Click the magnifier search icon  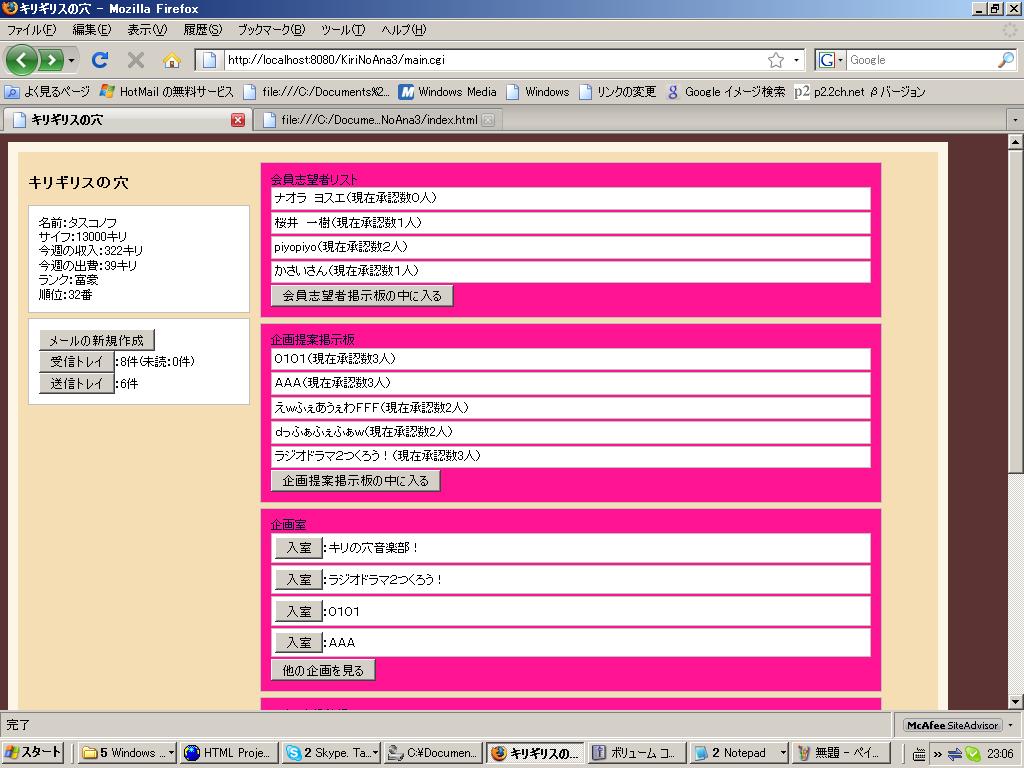[x=1006, y=60]
